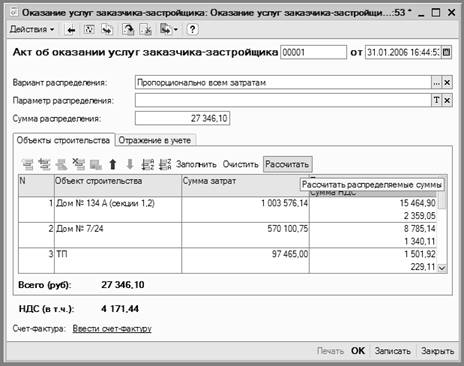This screenshot has width=464, height=366.
Task: Click the delete row icon in table toolbar
Action: click(79, 164)
